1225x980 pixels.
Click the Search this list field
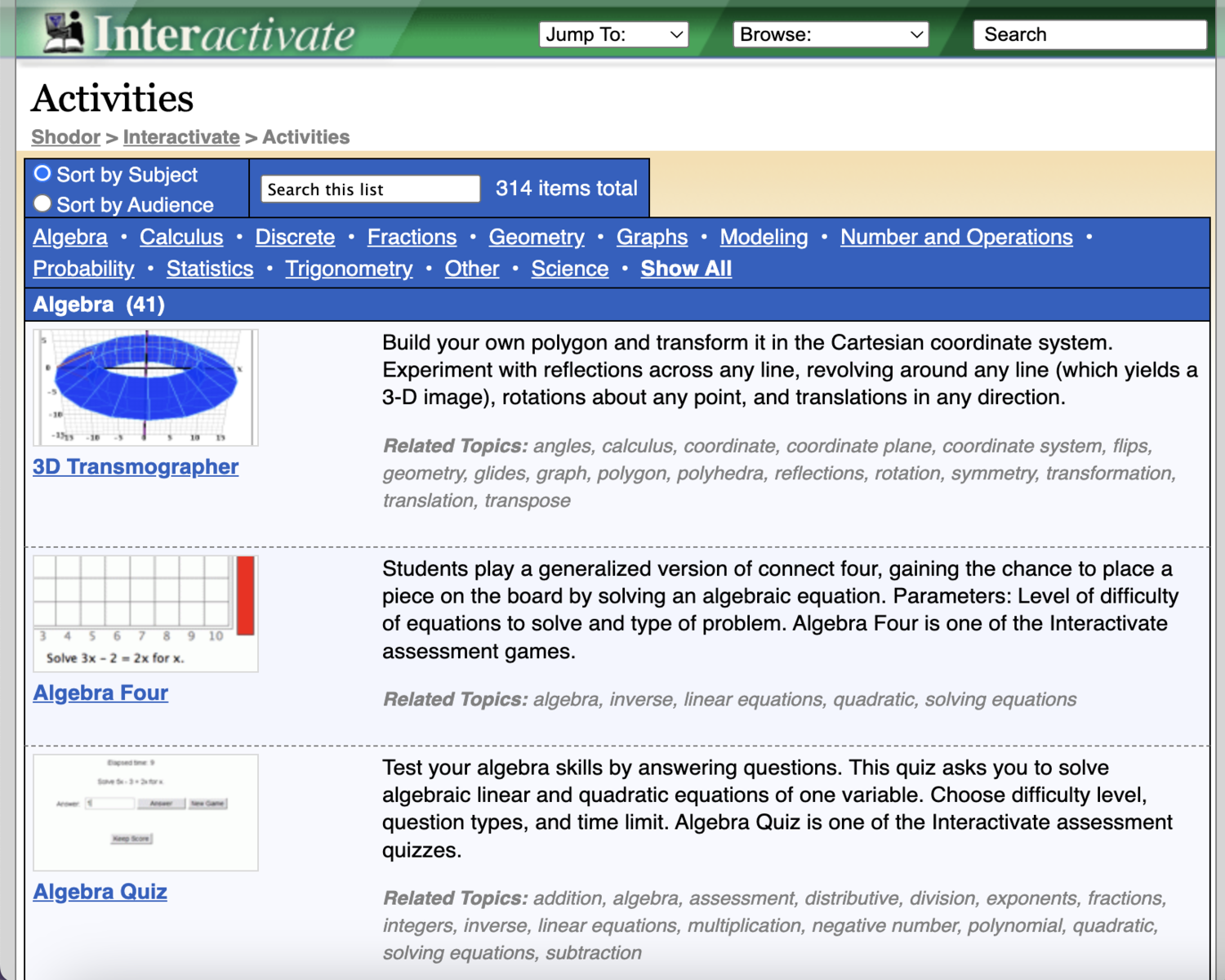pos(371,189)
